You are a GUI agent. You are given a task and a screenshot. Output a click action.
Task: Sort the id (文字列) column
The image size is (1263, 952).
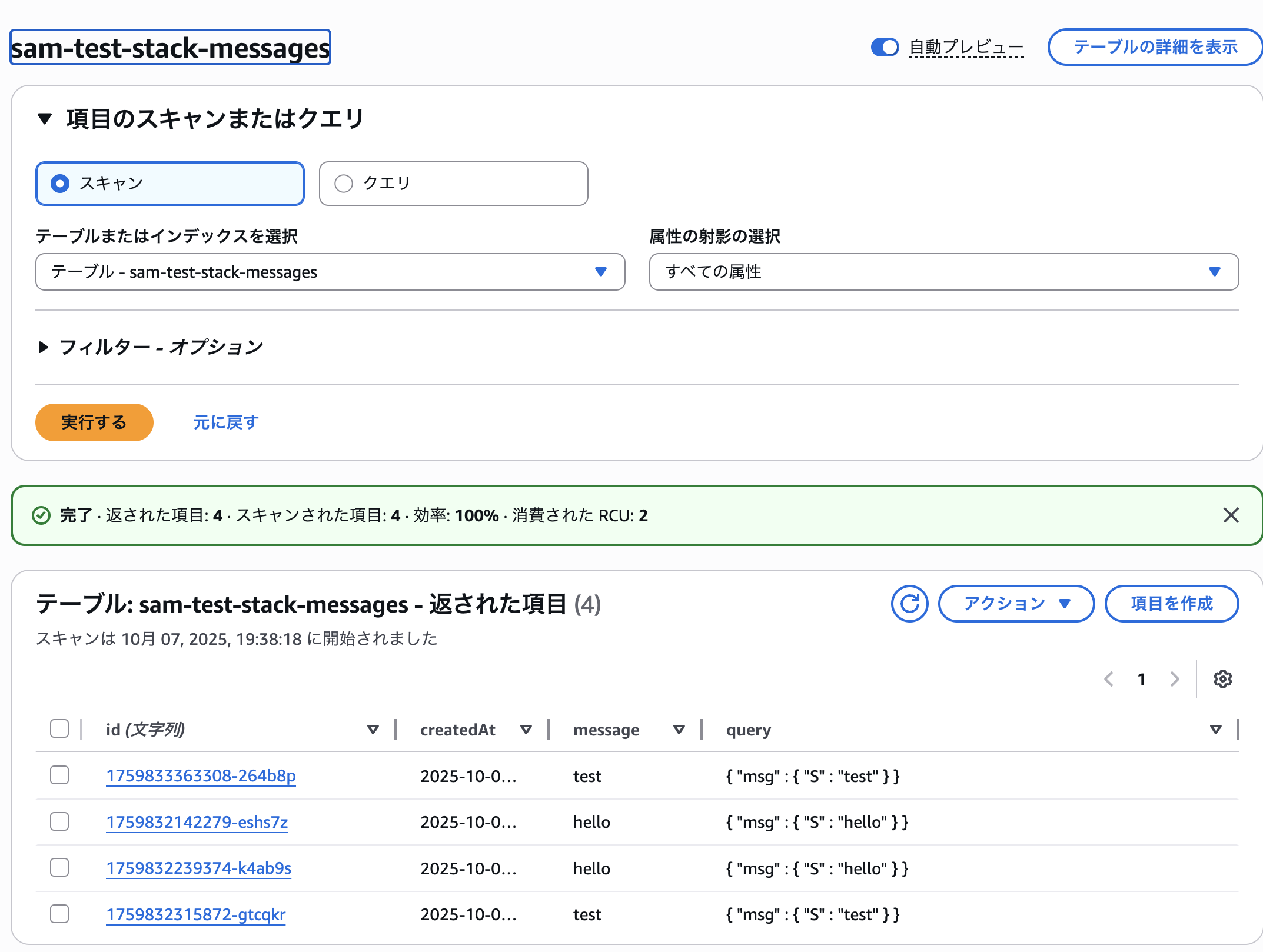(x=373, y=730)
